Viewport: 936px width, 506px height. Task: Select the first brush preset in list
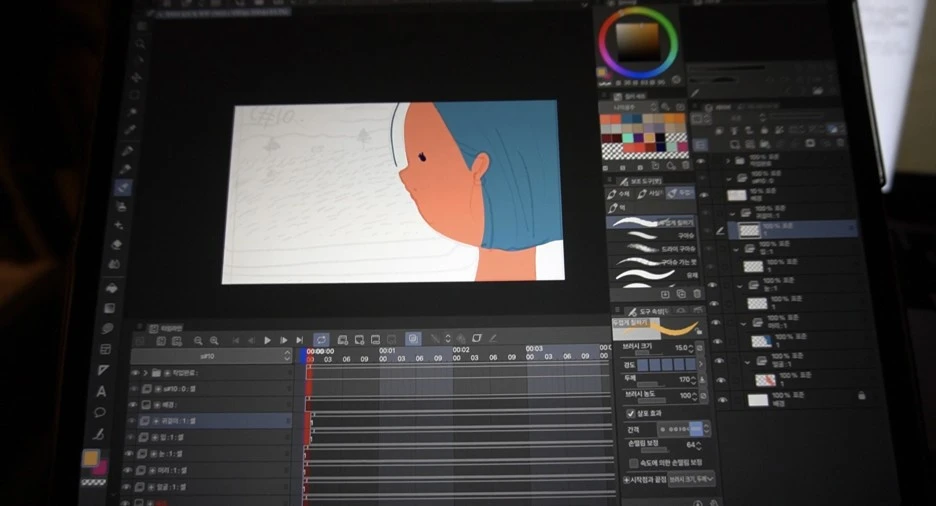click(651, 222)
